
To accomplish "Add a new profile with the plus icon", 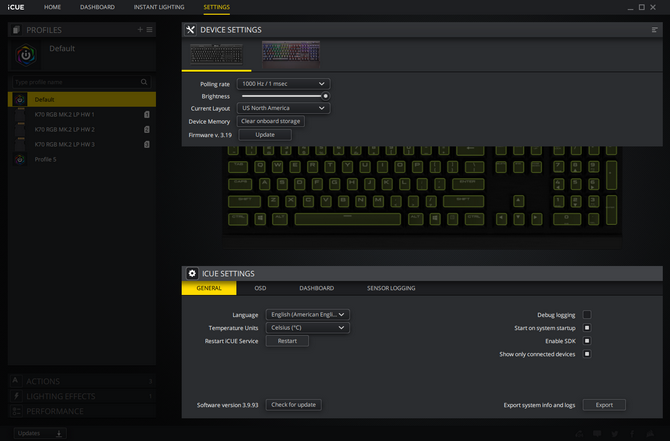I will coord(140,29).
